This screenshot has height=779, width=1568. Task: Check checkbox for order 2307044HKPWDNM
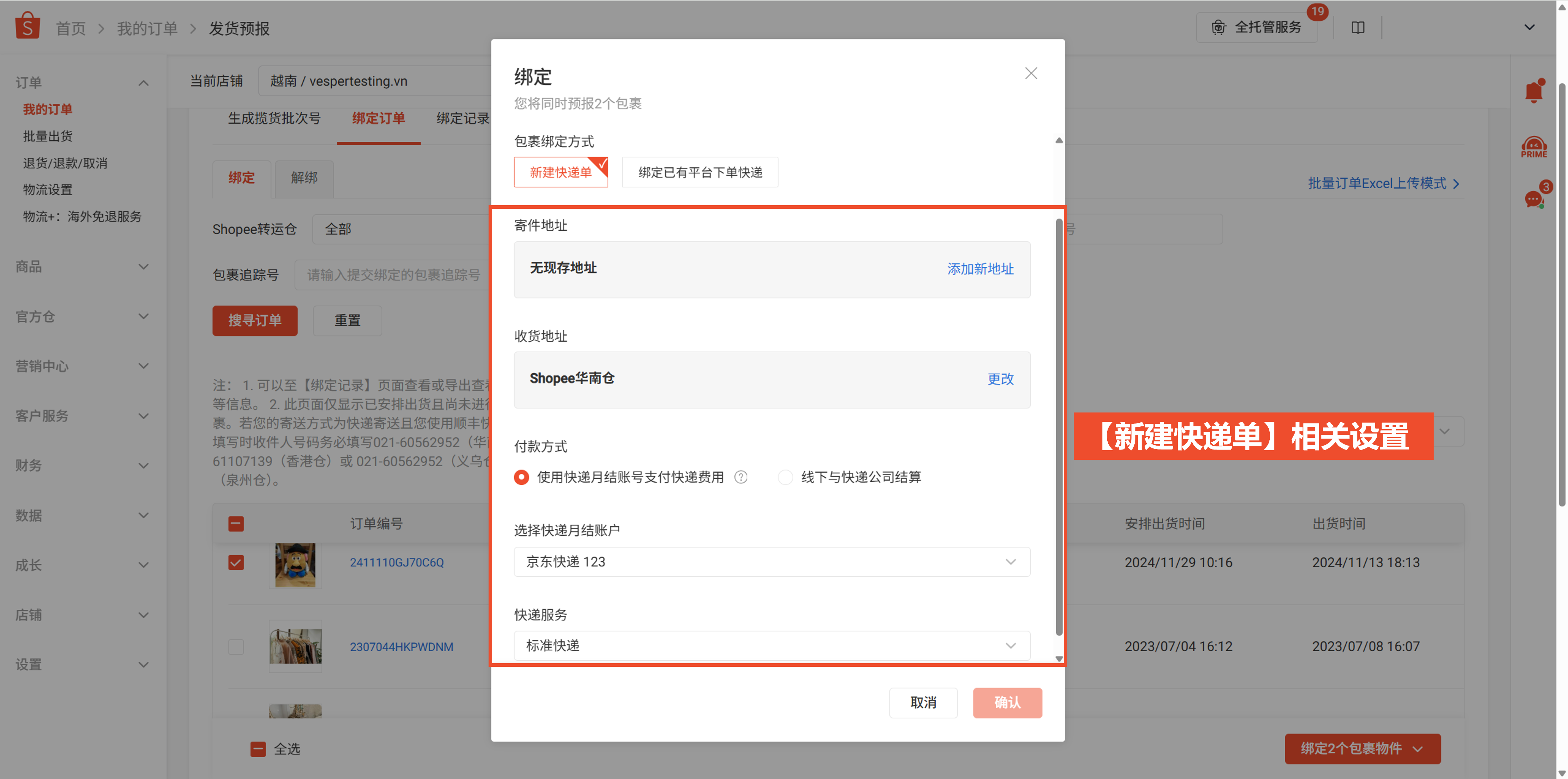(236, 646)
